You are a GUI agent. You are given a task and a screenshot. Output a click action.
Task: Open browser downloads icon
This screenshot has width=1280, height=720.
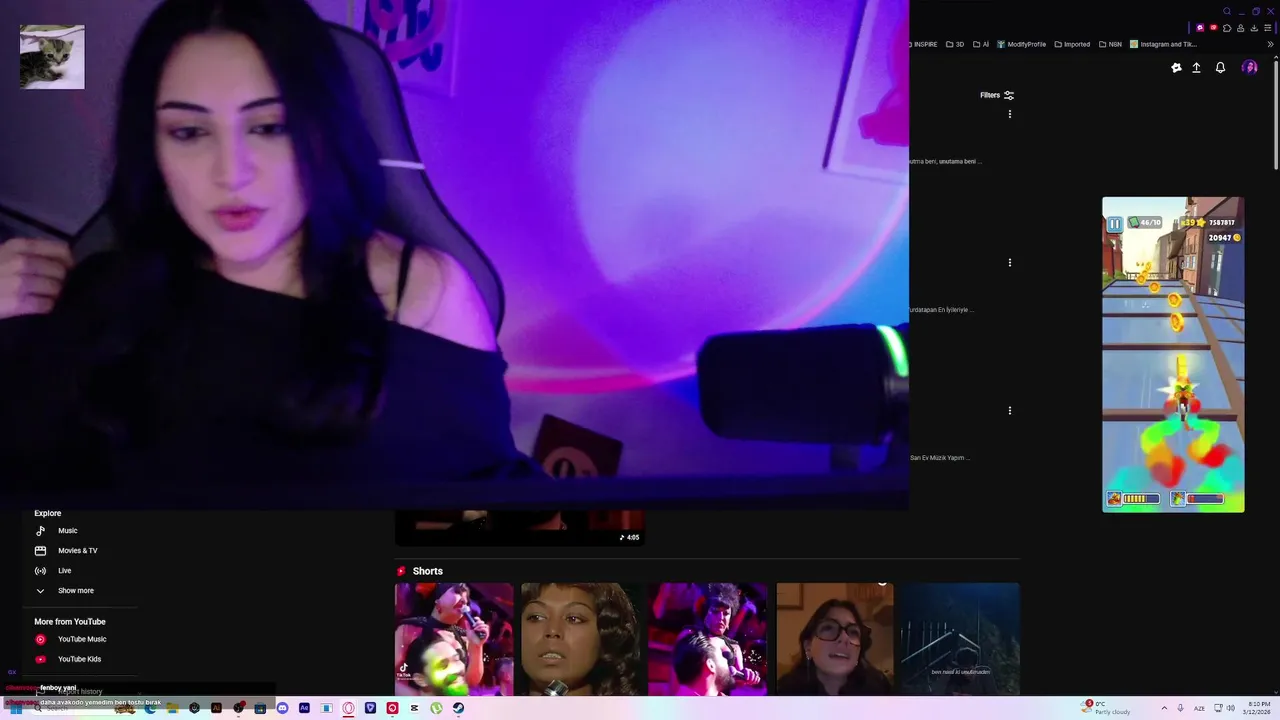(x=1254, y=28)
